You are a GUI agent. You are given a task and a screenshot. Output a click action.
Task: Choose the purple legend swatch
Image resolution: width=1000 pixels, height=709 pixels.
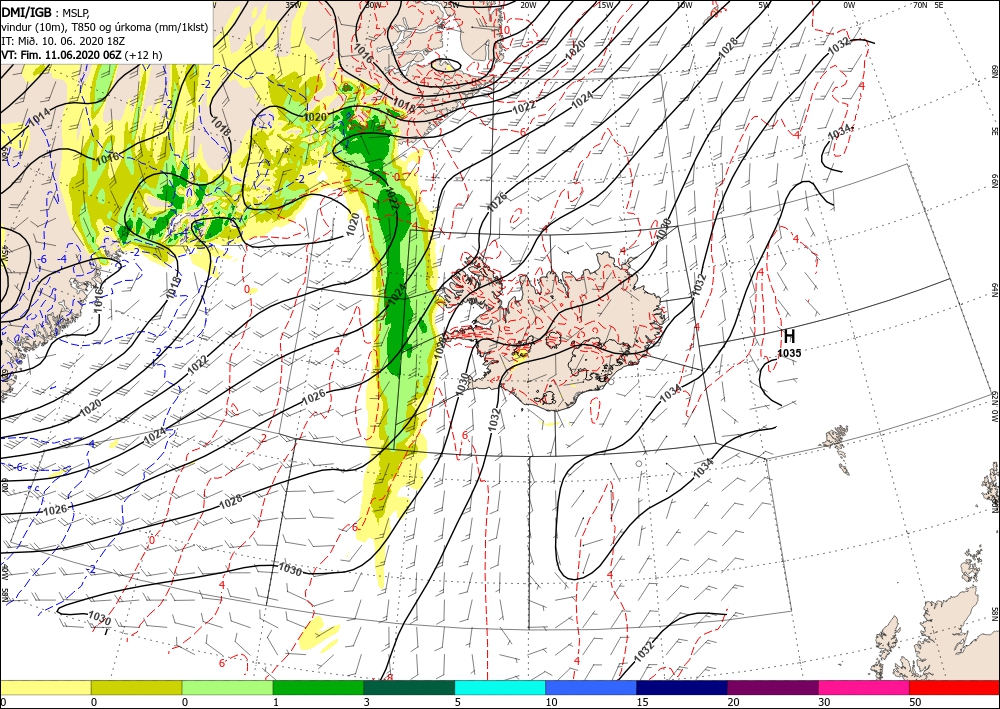point(773,687)
